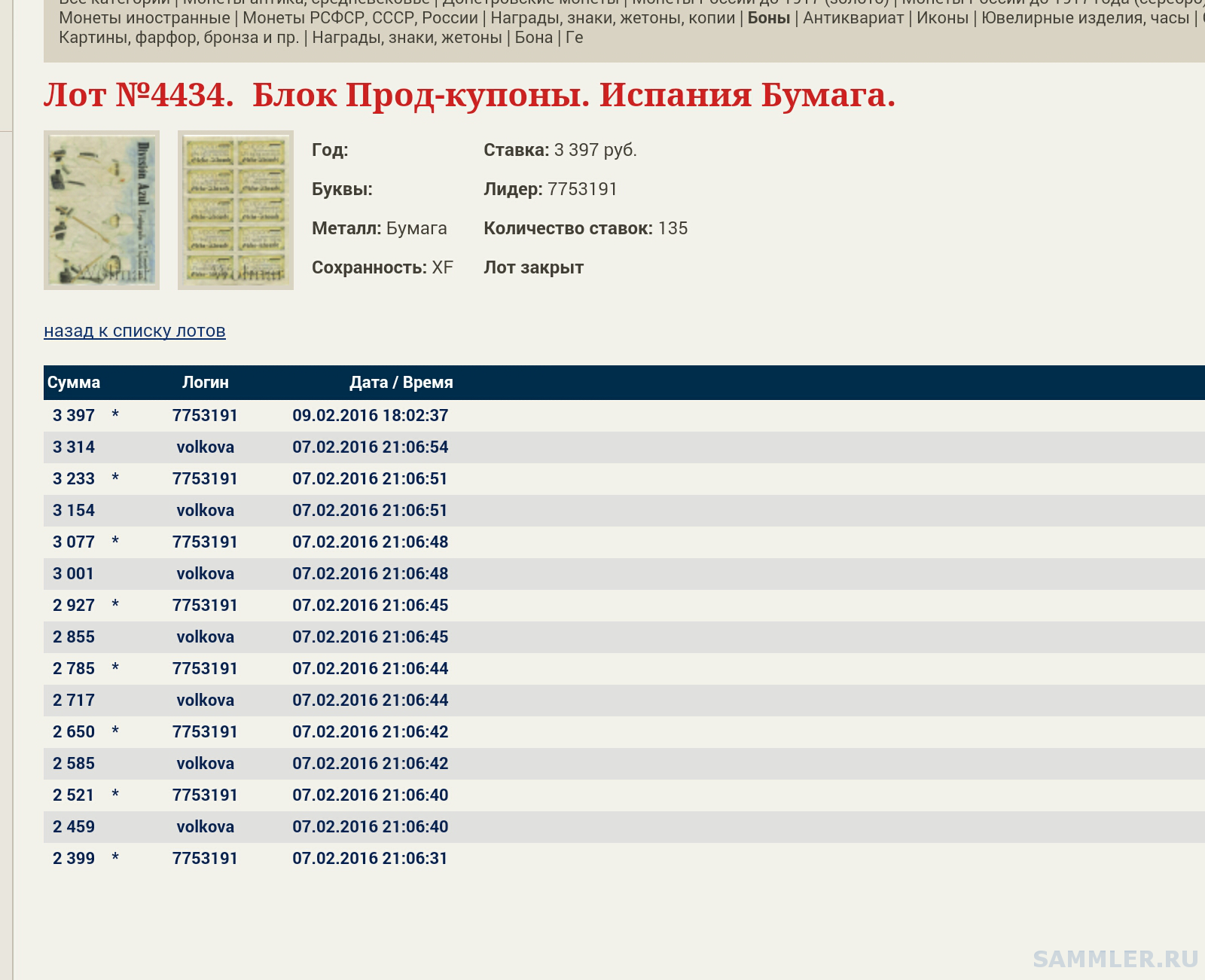Viewport: 1205px width, 980px height.
Task: Click the 'Лот закрыт' status text
Action: click(x=534, y=267)
